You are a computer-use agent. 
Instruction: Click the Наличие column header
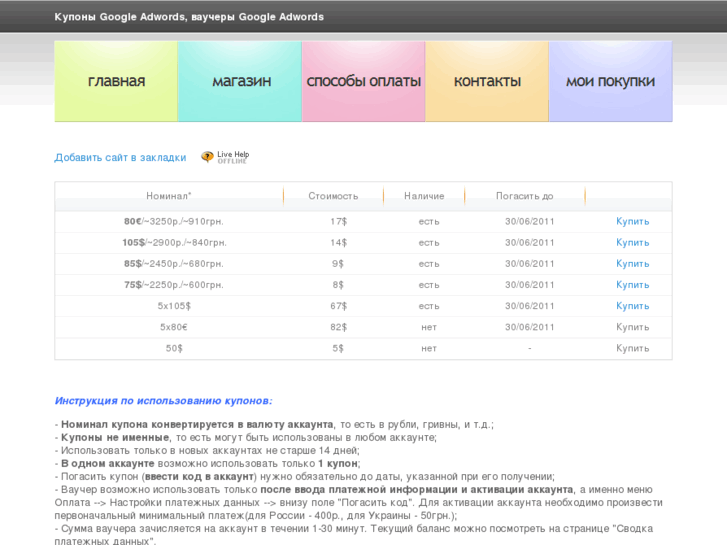click(424, 196)
